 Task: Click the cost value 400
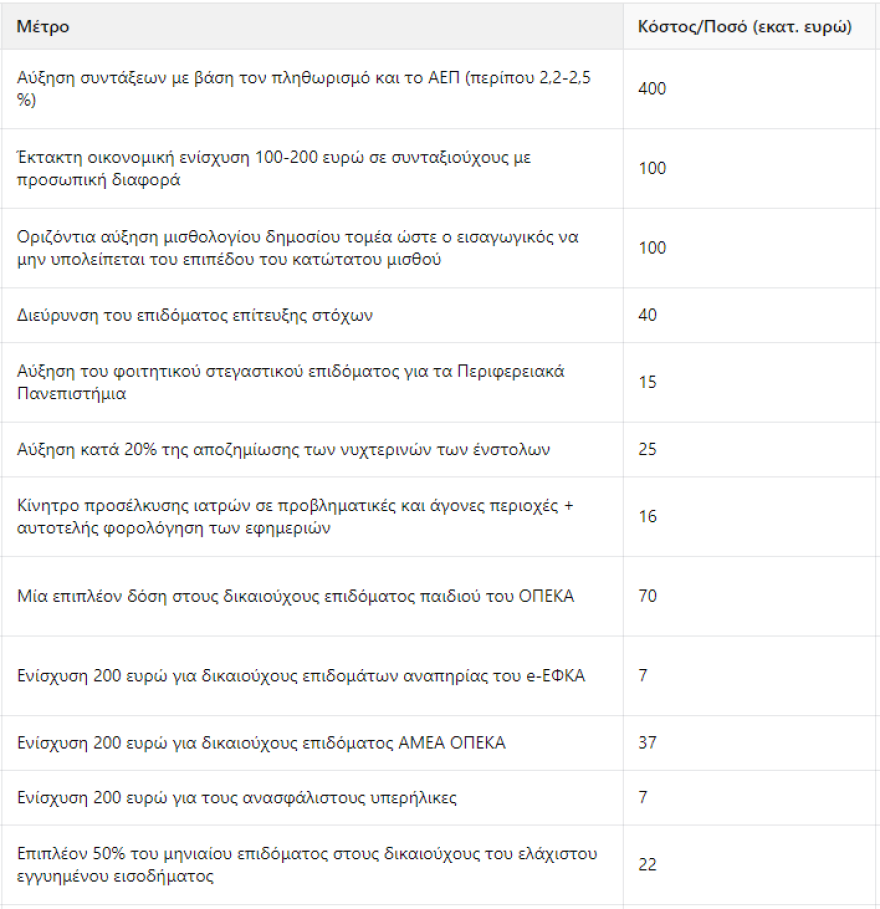pos(652,89)
